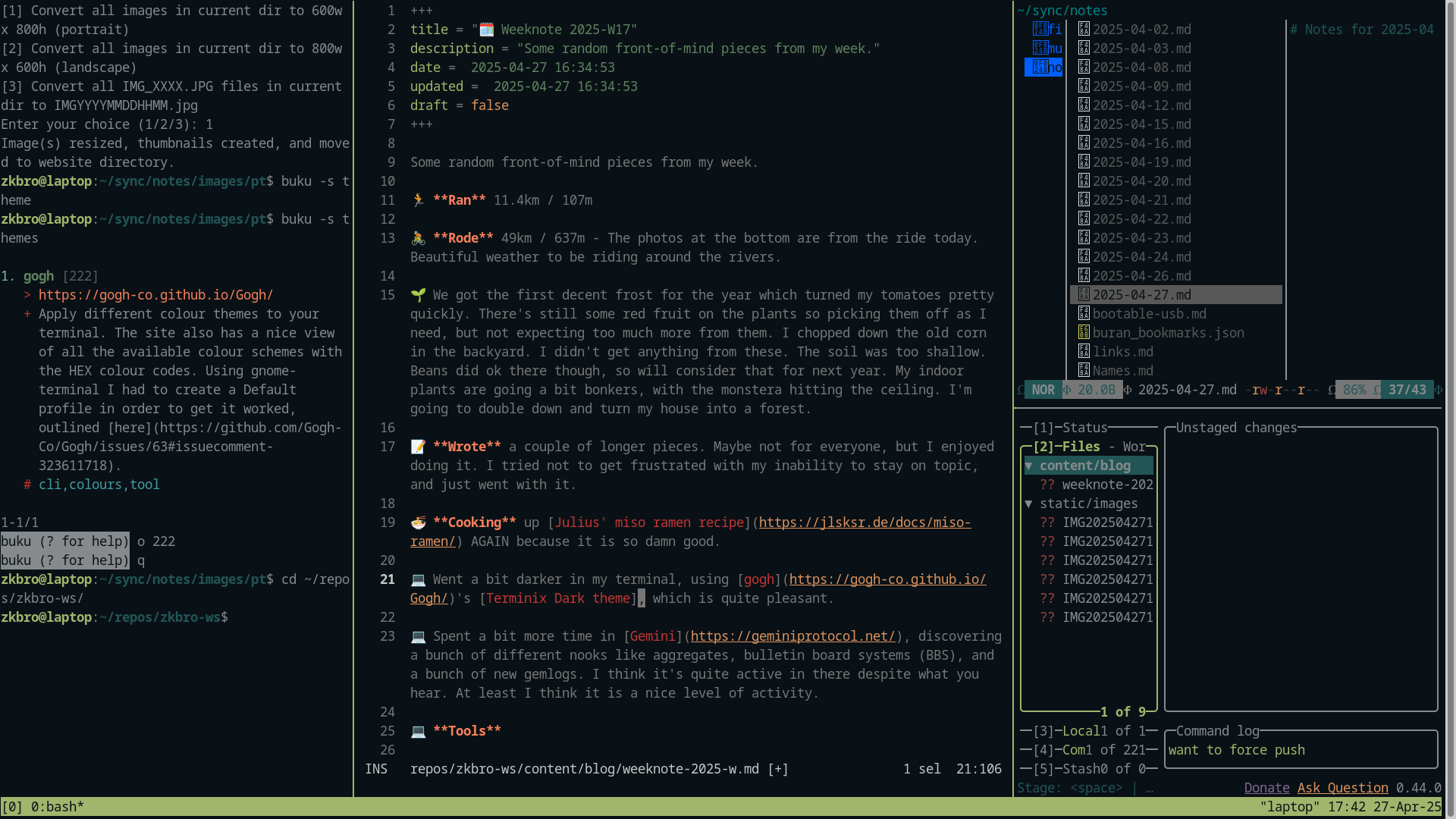Click the file icon next to links.md

pos(1084,351)
